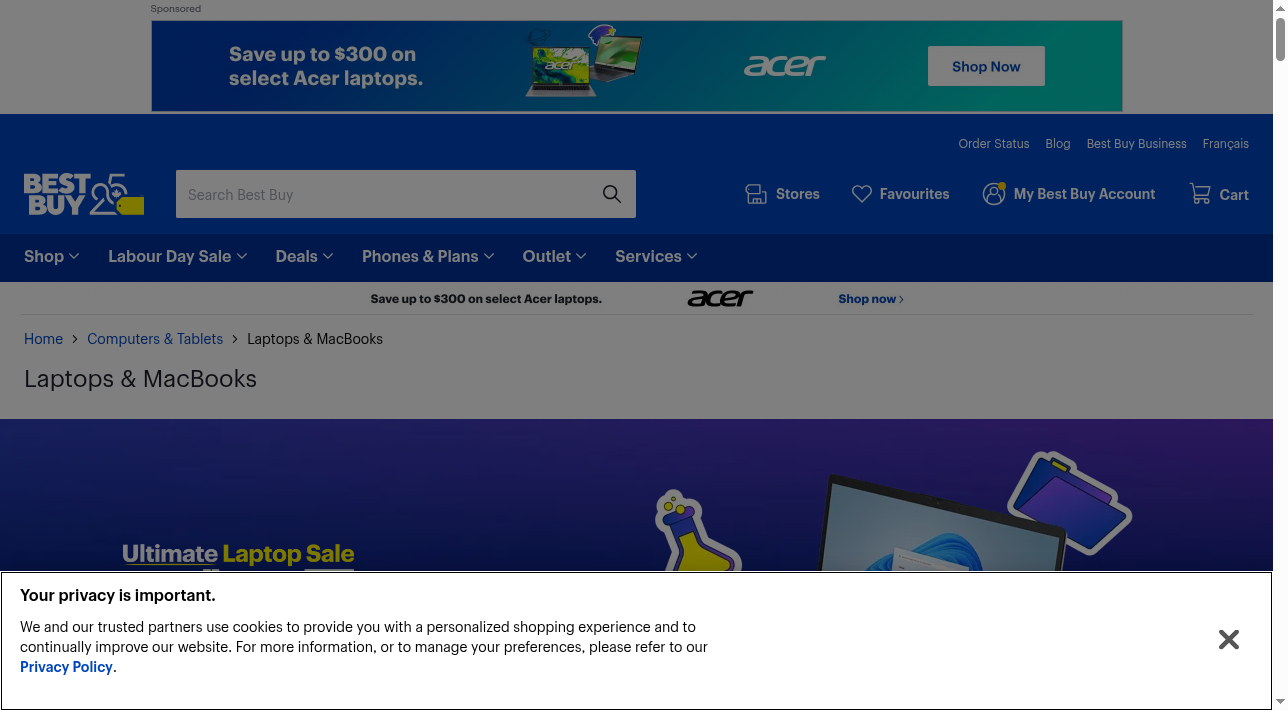Switch language to Français

pos(1226,144)
